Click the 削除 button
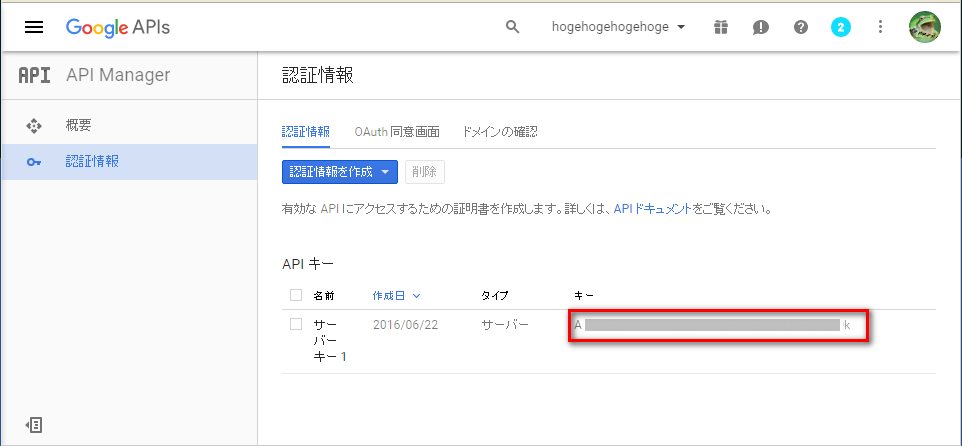Viewport: 962px width, 446px height. (425, 172)
